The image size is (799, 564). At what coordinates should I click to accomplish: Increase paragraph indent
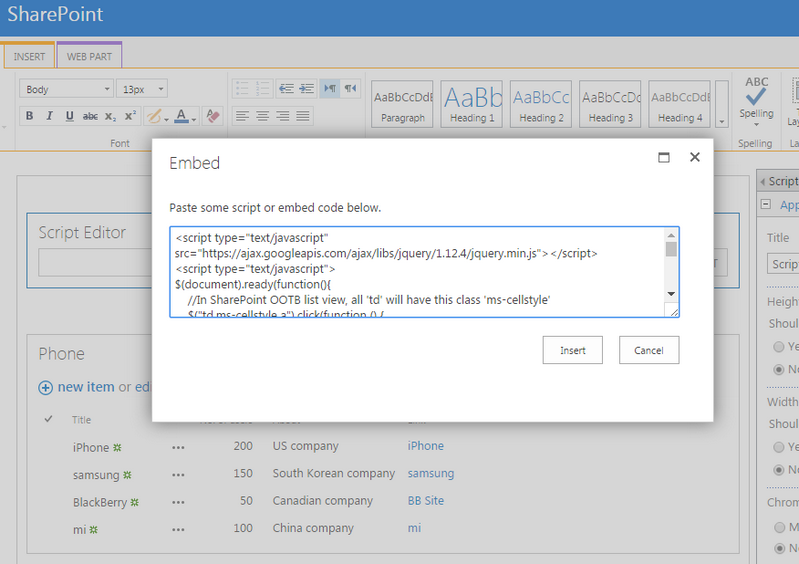pos(307,89)
